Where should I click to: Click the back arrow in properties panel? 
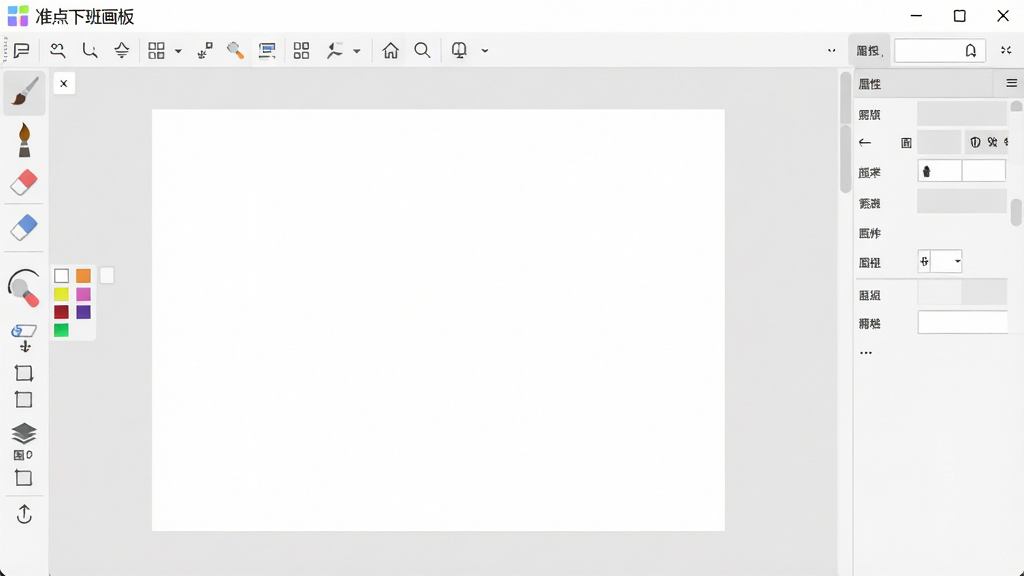[x=865, y=142]
